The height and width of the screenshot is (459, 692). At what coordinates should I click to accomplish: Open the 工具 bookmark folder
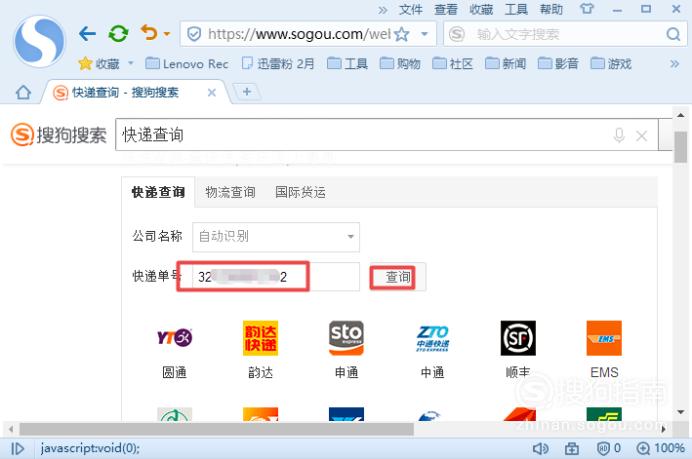pyautogui.click(x=347, y=64)
